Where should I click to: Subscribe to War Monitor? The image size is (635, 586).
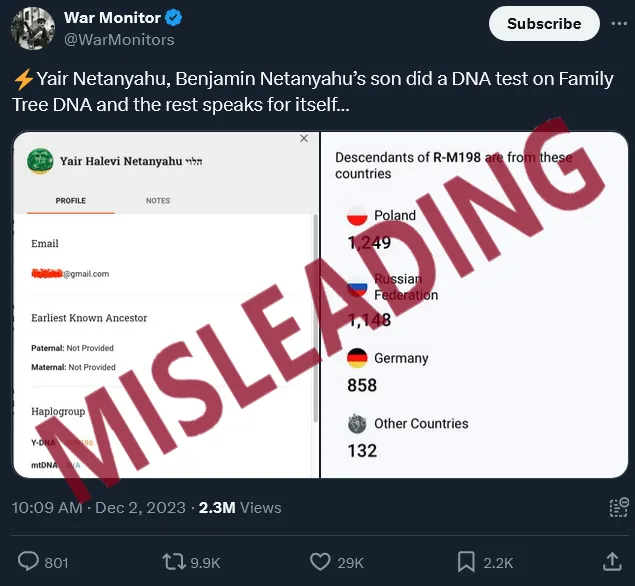coord(544,23)
